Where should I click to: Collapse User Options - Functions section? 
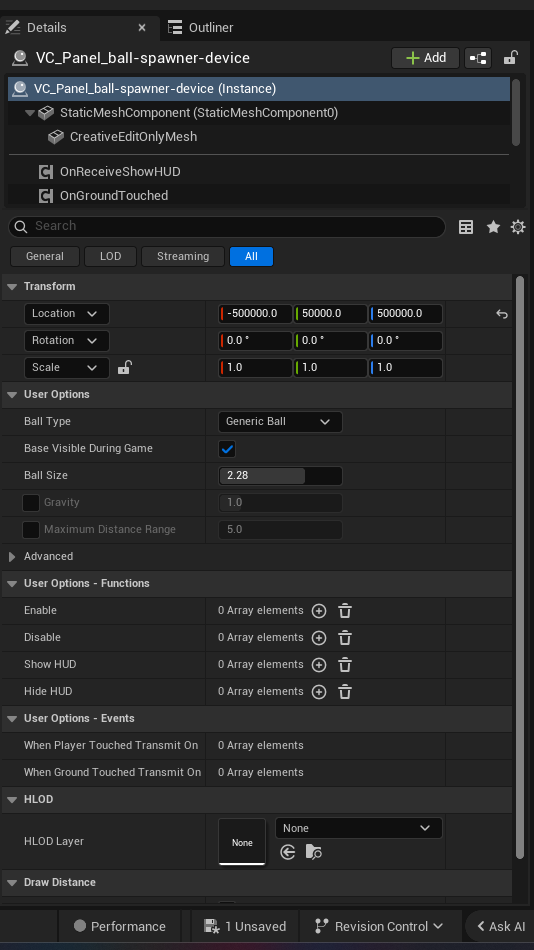tap(12, 583)
